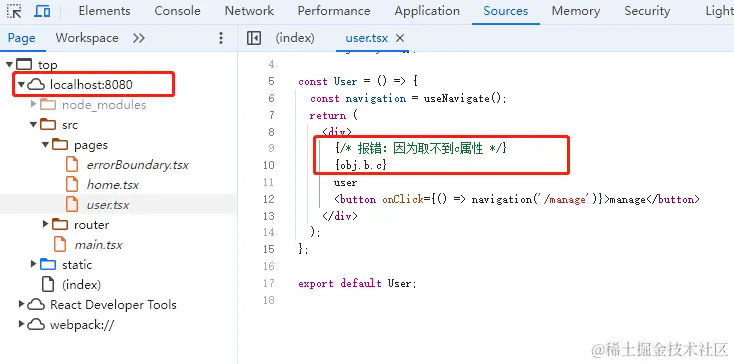
Task: Set breakpoint on line number 12
Action: coord(269,199)
